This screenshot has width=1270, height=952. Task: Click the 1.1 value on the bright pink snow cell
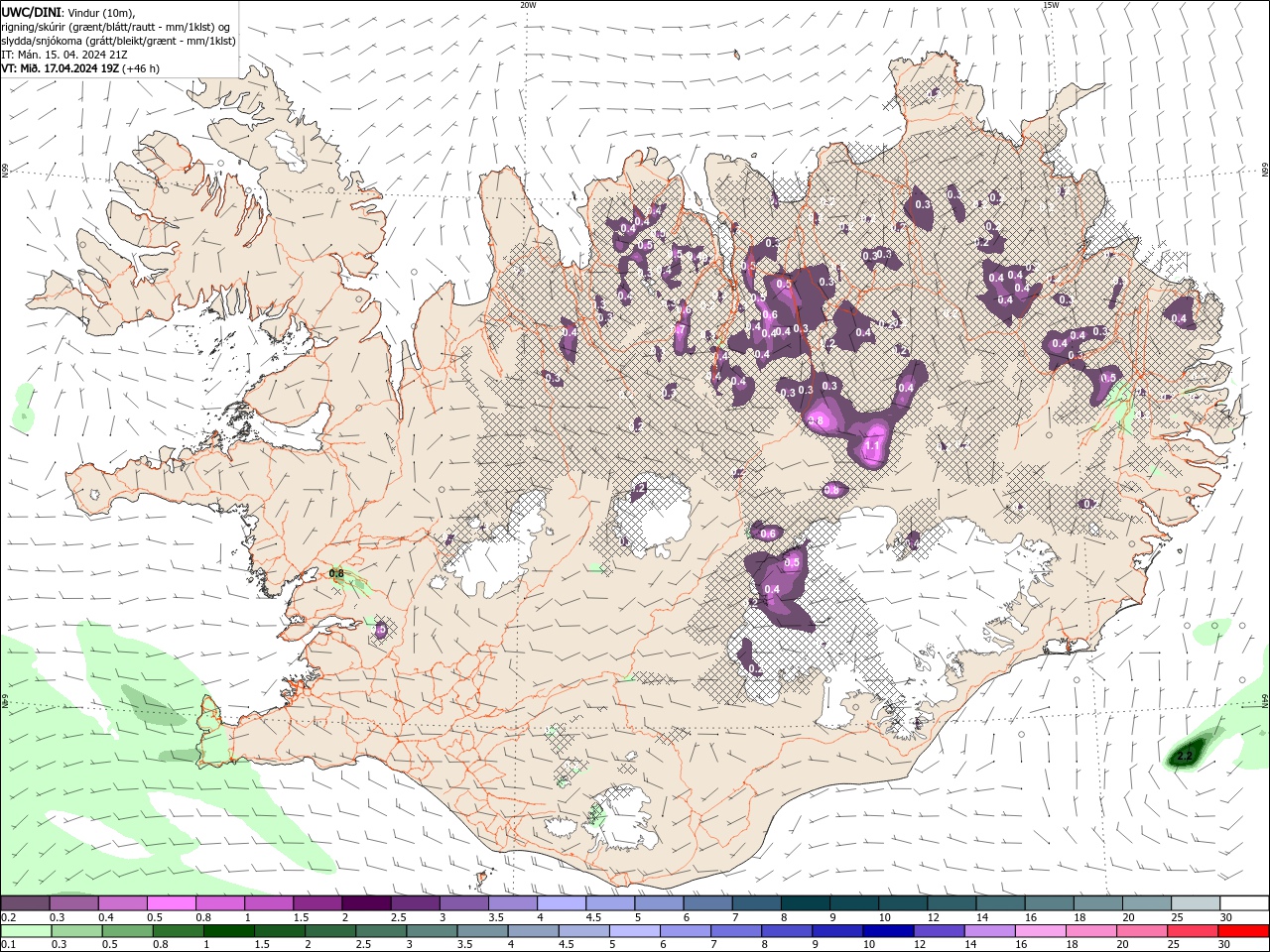873,447
